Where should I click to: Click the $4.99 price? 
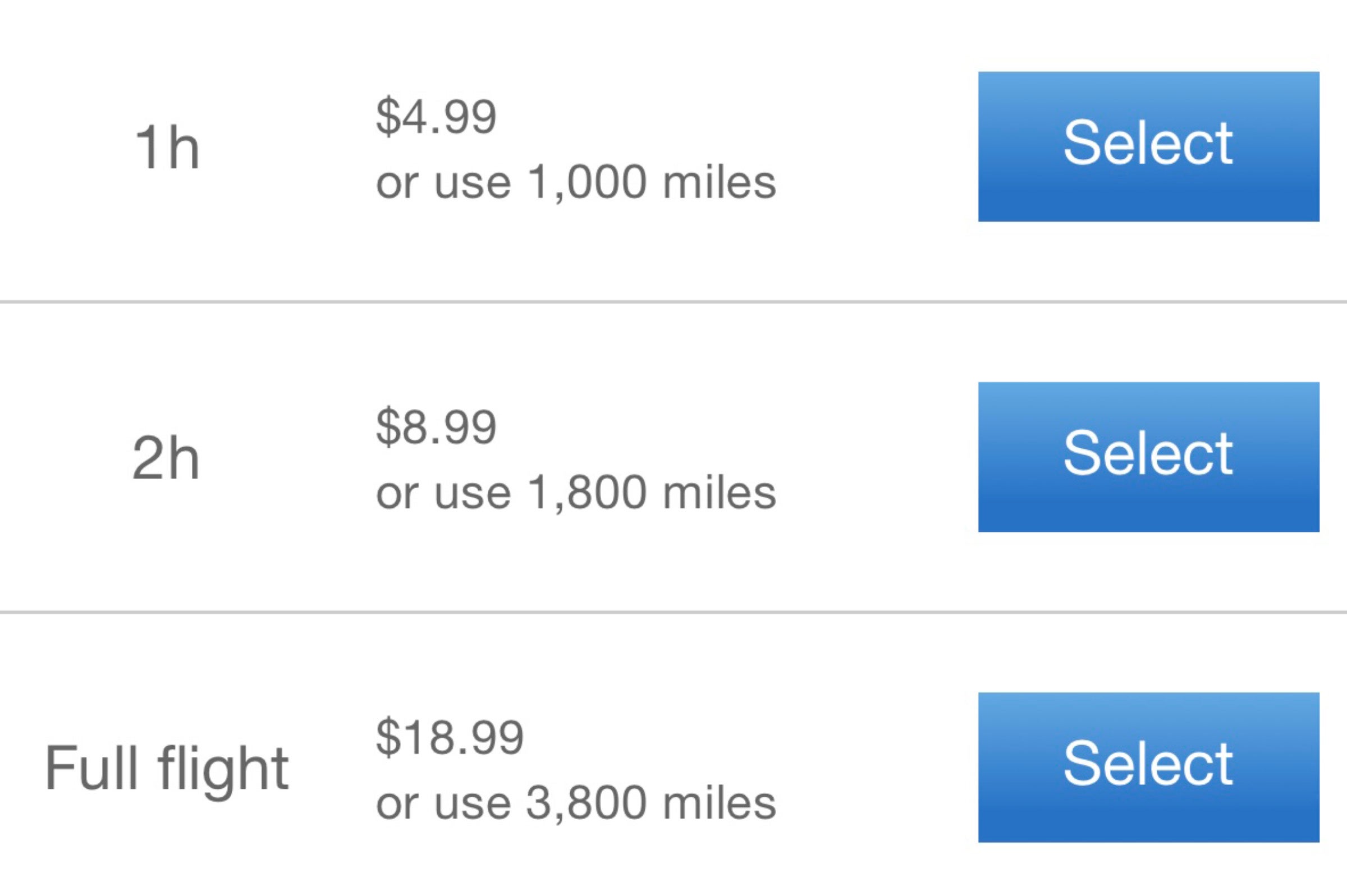pos(436,117)
